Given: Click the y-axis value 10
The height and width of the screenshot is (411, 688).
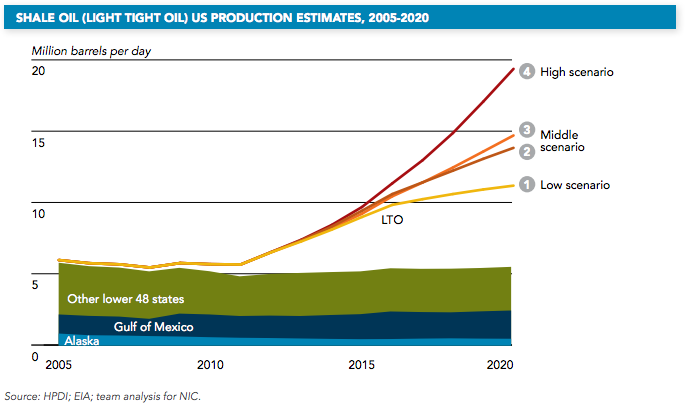Looking at the screenshot, I should [38, 214].
